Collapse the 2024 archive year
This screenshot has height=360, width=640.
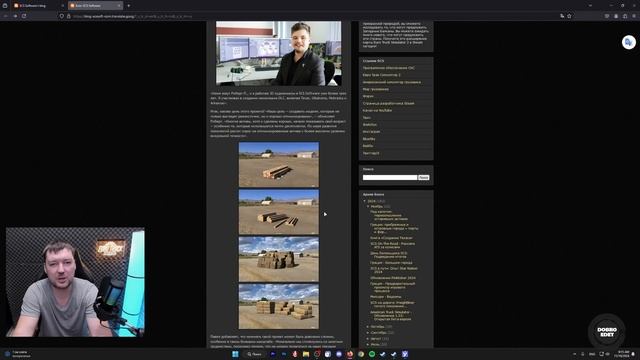pyautogui.click(x=365, y=201)
